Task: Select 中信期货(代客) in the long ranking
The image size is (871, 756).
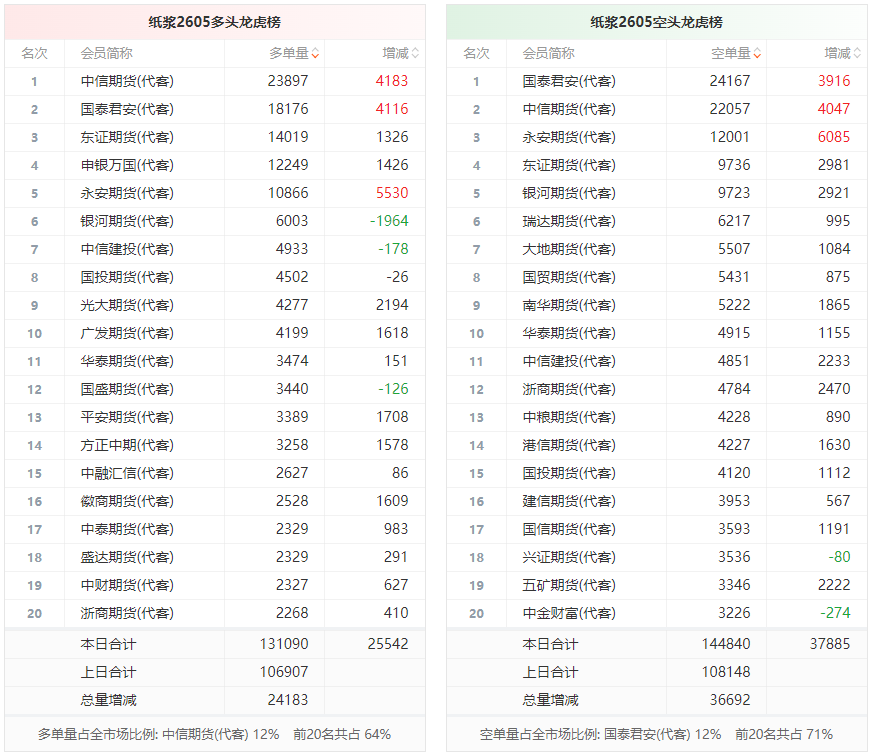Action: [x=127, y=81]
